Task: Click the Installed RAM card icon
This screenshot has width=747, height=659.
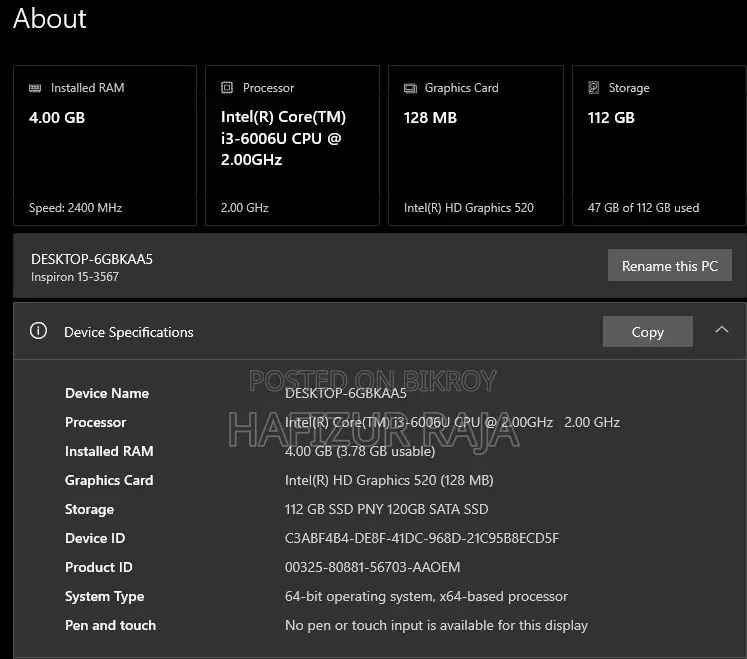Action: point(35,88)
